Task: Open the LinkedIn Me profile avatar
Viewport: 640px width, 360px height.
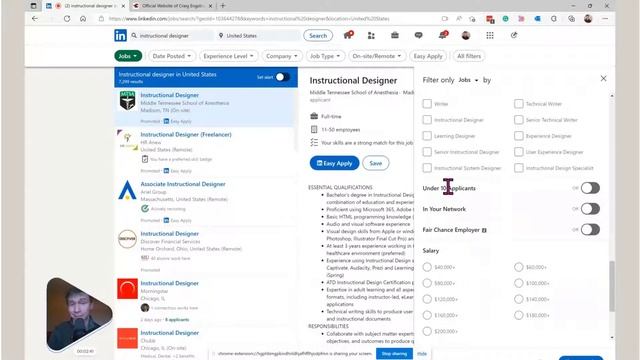Action: pyautogui.click(x=466, y=36)
